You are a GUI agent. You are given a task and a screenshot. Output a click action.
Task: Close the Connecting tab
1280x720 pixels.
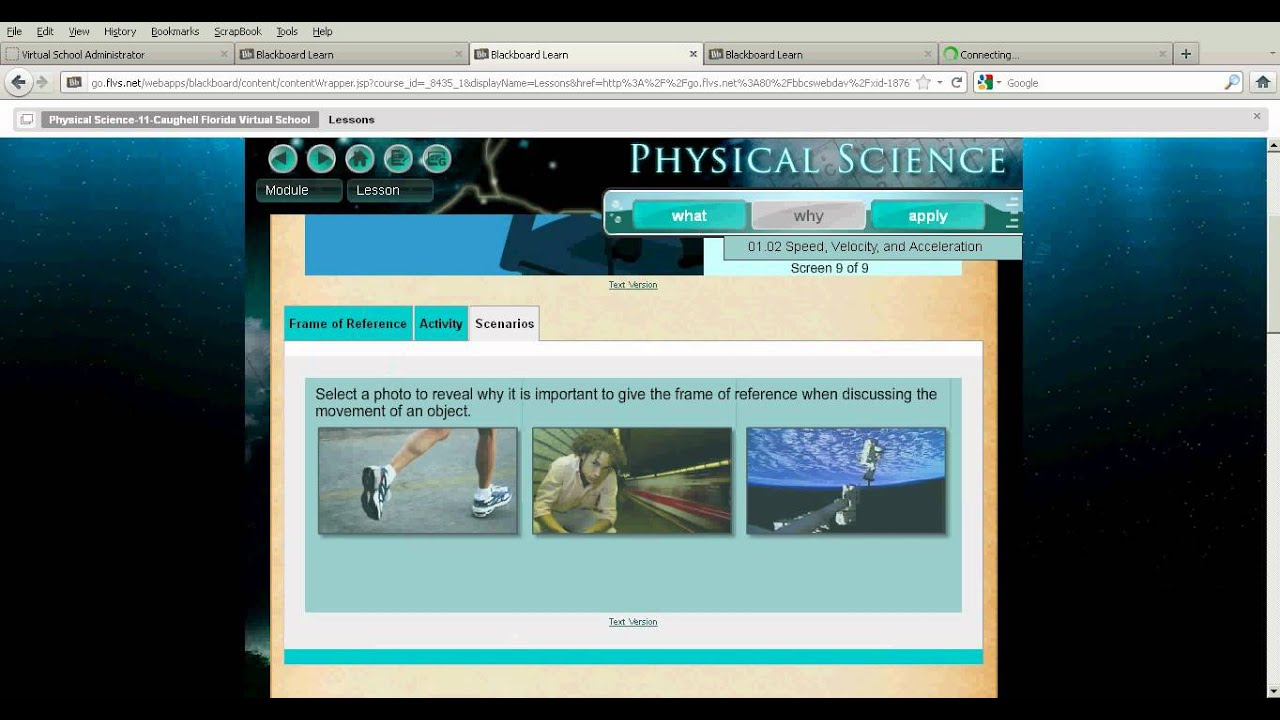point(1162,54)
